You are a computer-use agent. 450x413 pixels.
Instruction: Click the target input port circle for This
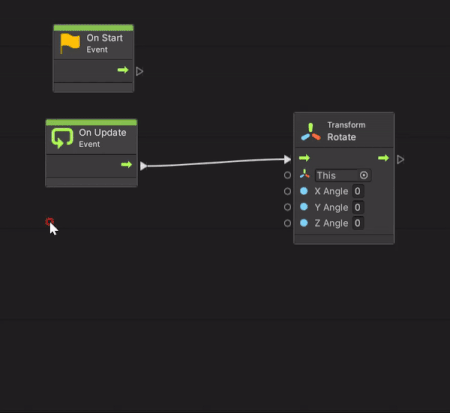pyautogui.click(x=287, y=175)
